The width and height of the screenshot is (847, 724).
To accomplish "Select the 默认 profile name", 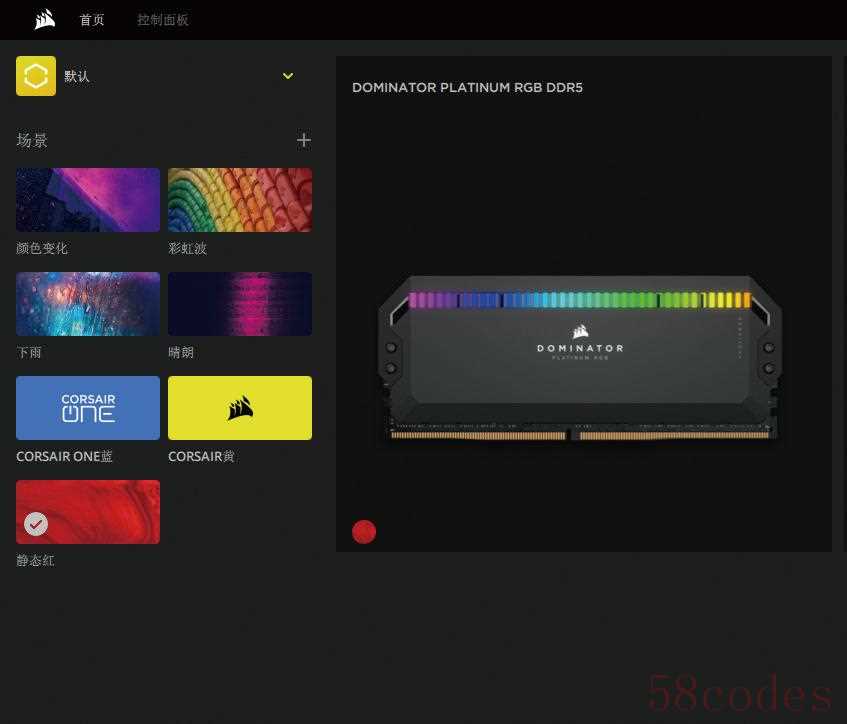I will pyautogui.click(x=77, y=76).
